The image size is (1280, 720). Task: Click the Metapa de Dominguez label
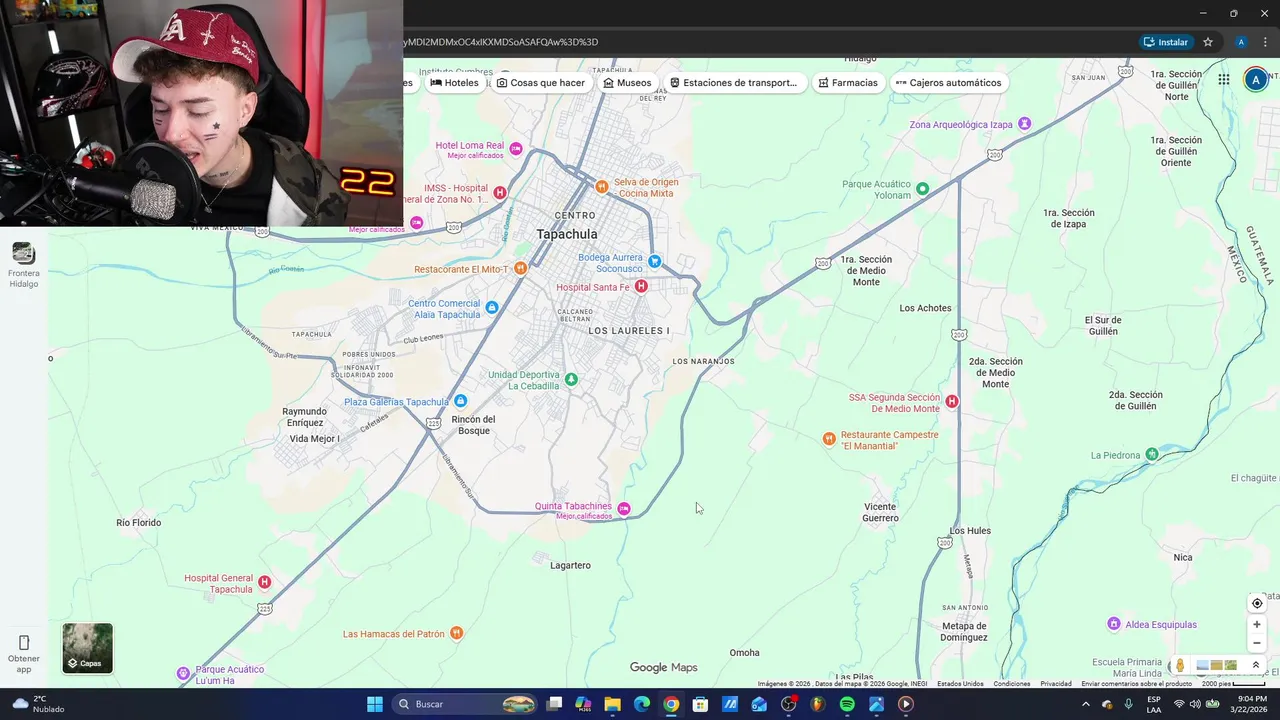964,632
